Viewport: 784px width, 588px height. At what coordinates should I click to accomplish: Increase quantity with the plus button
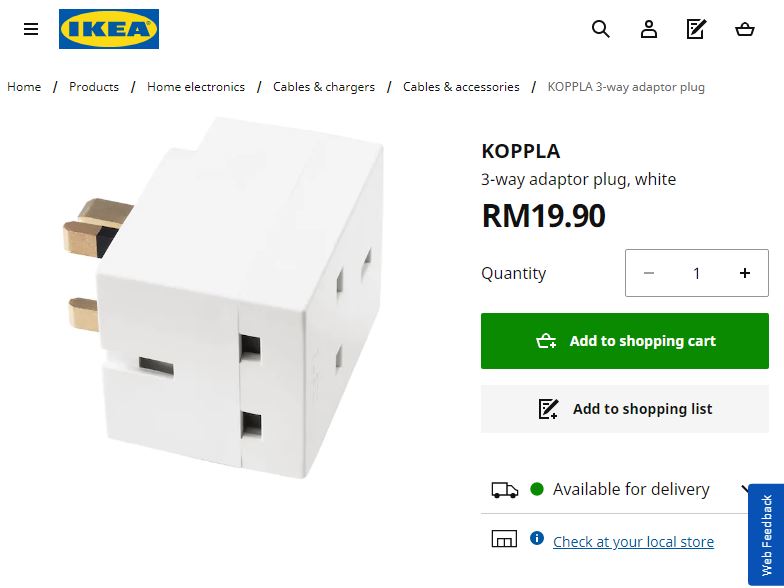pos(745,273)
